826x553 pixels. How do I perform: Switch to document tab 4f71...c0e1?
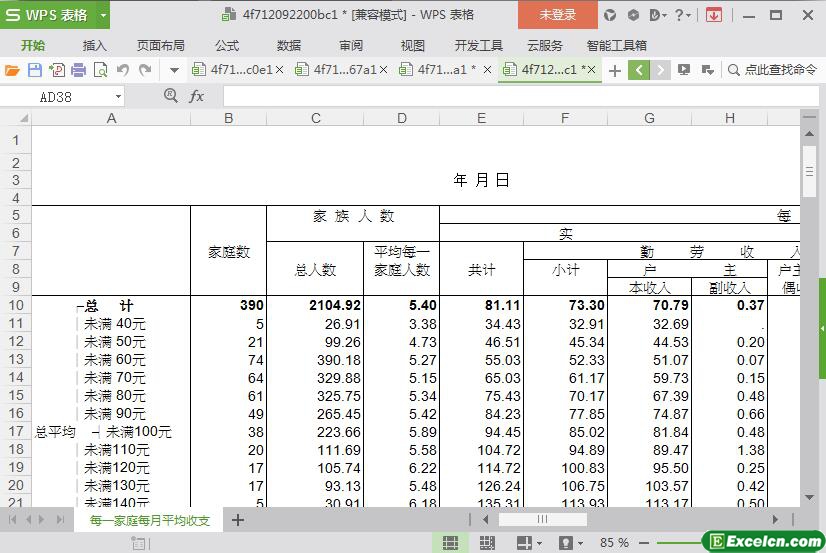click(232, 70)
